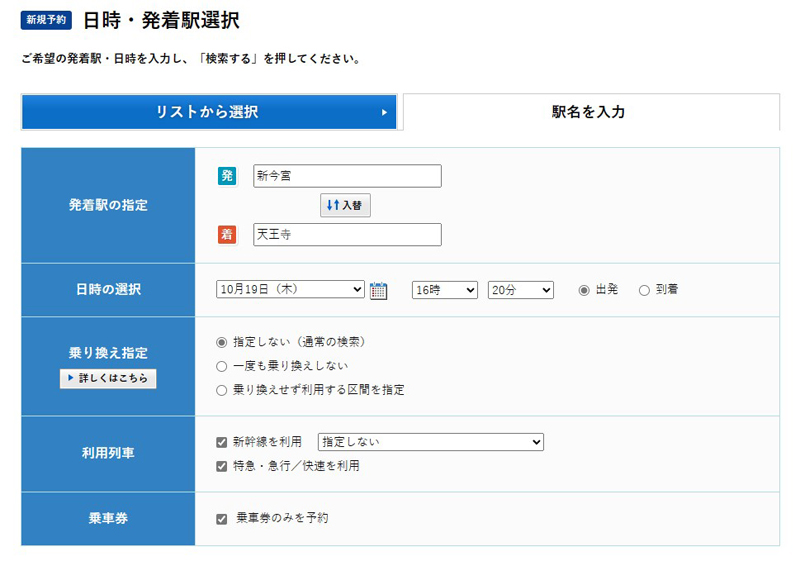Toggle 乗車券のみを予約 checkbox

point(221,519)
